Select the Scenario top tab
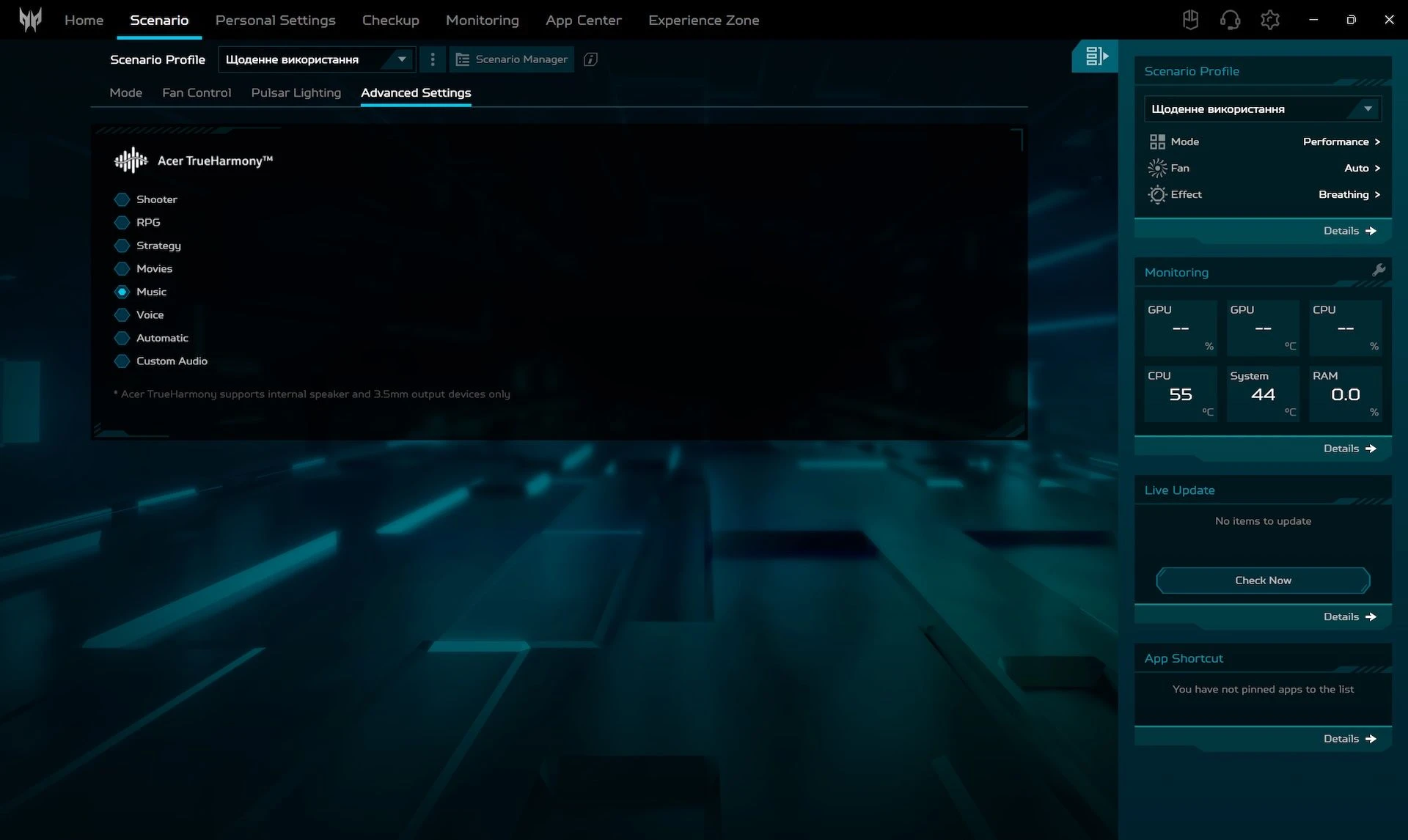 click(159, 20)
